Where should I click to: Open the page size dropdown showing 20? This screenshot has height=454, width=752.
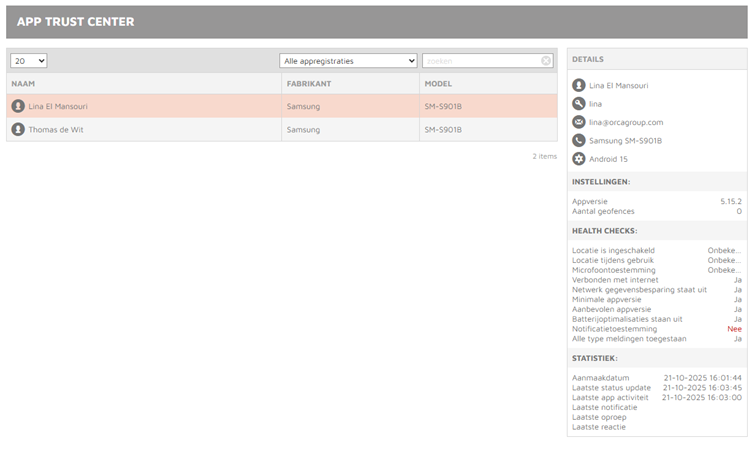pos(29,61)
